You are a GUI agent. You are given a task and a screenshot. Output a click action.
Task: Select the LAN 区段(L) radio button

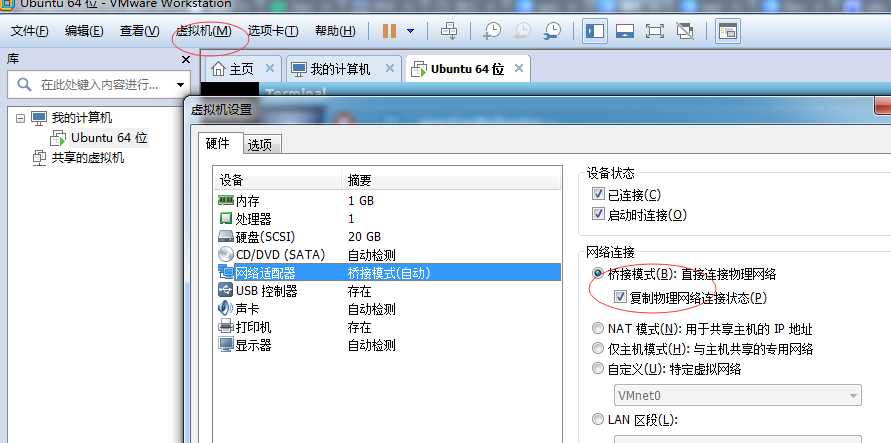pos(598,420)
